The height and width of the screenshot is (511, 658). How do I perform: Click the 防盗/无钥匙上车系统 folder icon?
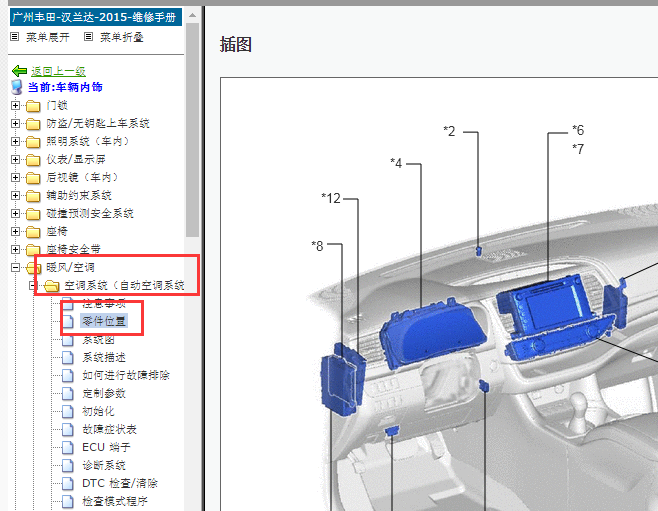(33, 124)
